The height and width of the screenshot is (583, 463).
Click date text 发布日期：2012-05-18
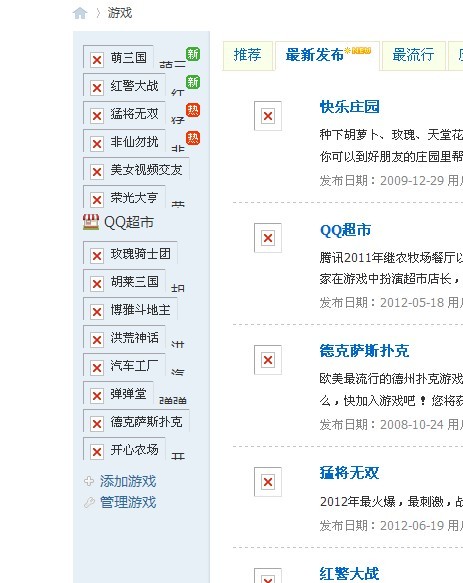382,303
